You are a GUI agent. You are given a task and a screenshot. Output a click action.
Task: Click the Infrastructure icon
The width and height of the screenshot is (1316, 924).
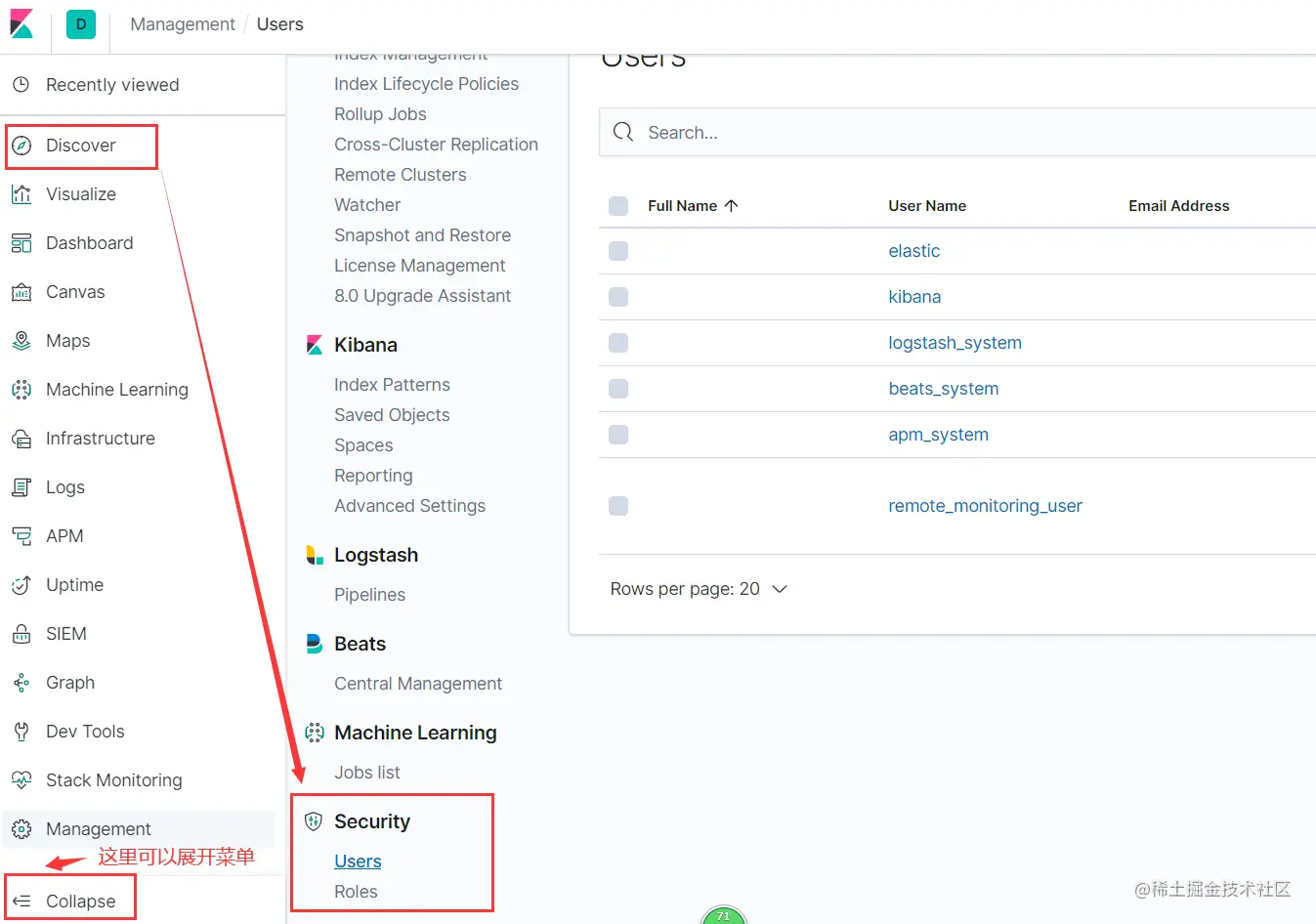coord(21,439)
